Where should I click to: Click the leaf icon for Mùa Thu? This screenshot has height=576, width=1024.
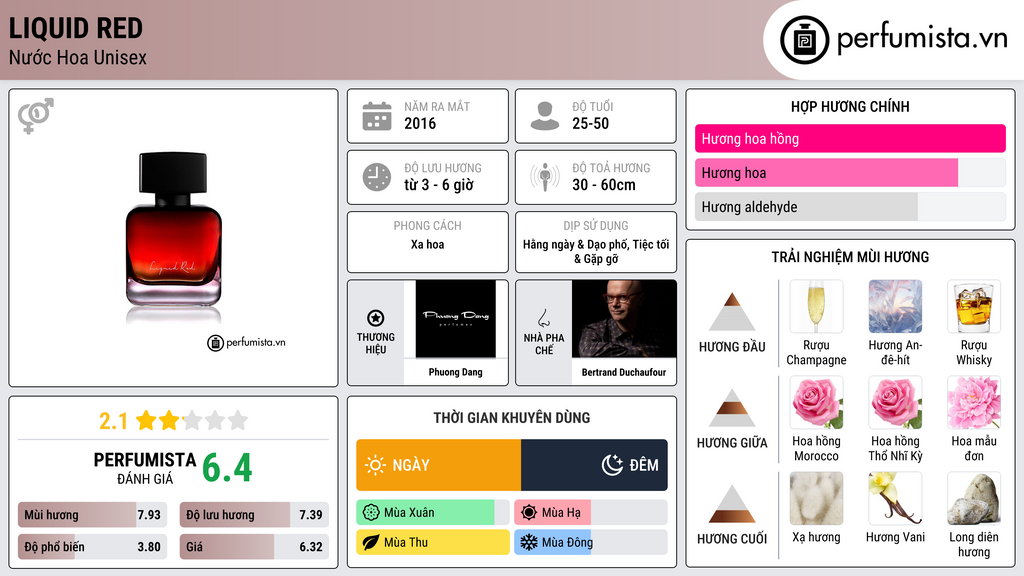[x=371, y=542]
